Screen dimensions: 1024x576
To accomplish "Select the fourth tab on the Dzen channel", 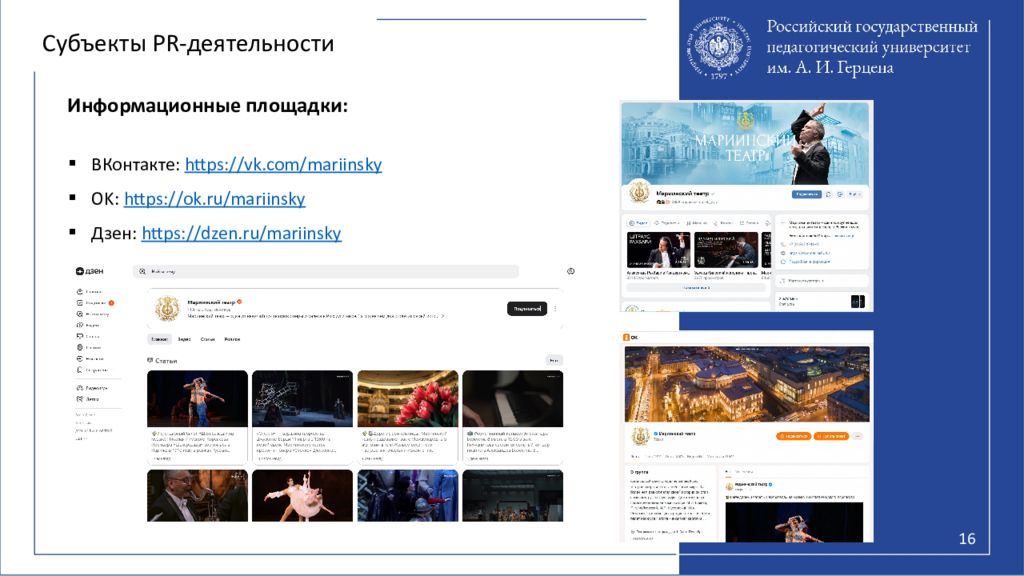I will [232, 339].
